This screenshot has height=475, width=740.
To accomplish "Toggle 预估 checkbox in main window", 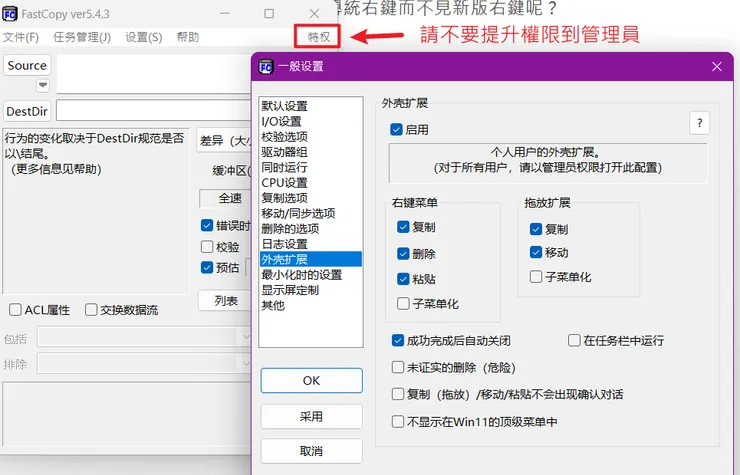I will pyautogui.click(x=207, y=268).
